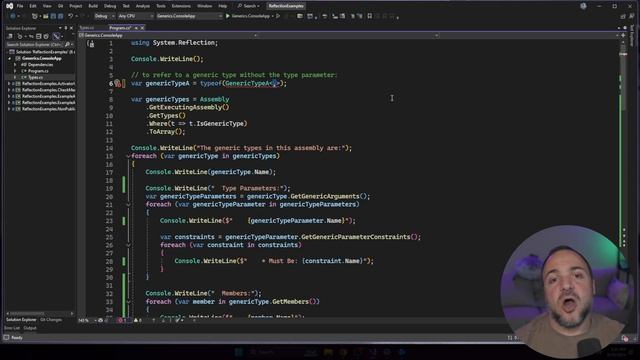Click the Search box in title bar

[x=249, y=6]
